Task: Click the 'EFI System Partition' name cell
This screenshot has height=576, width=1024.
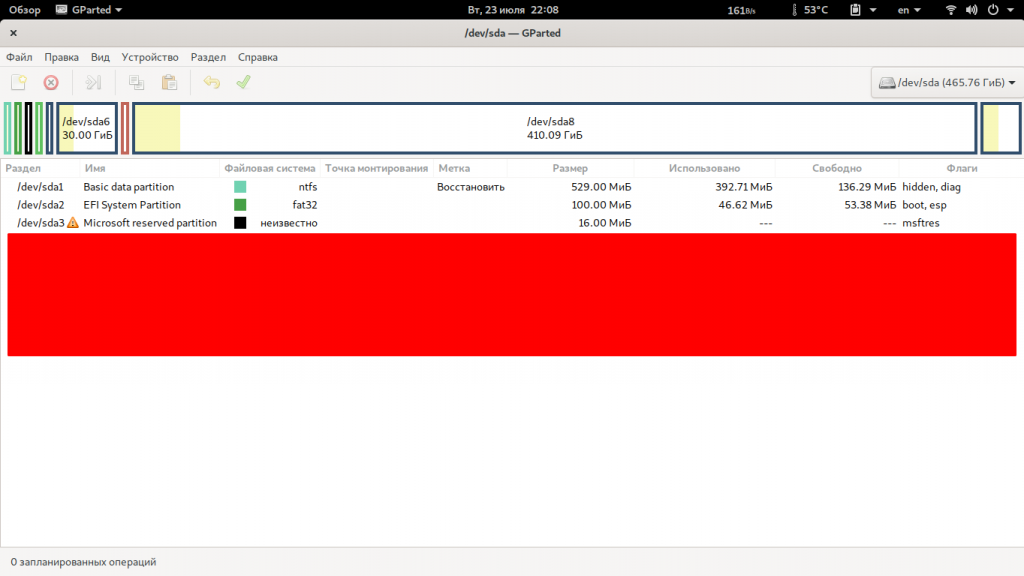Action: click(132, 205)
